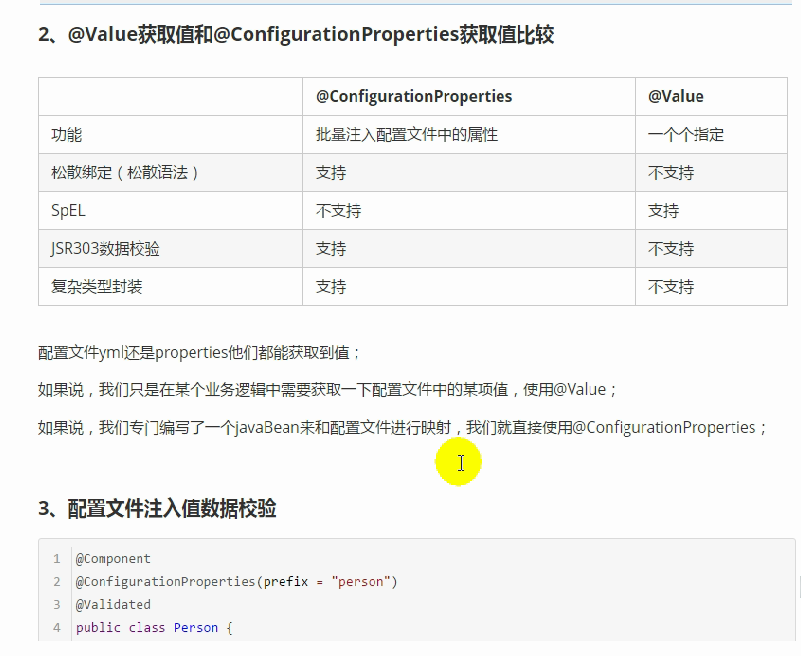Click the "@Component" code line
Screen dimensions: 801x656
pos(113,558)
